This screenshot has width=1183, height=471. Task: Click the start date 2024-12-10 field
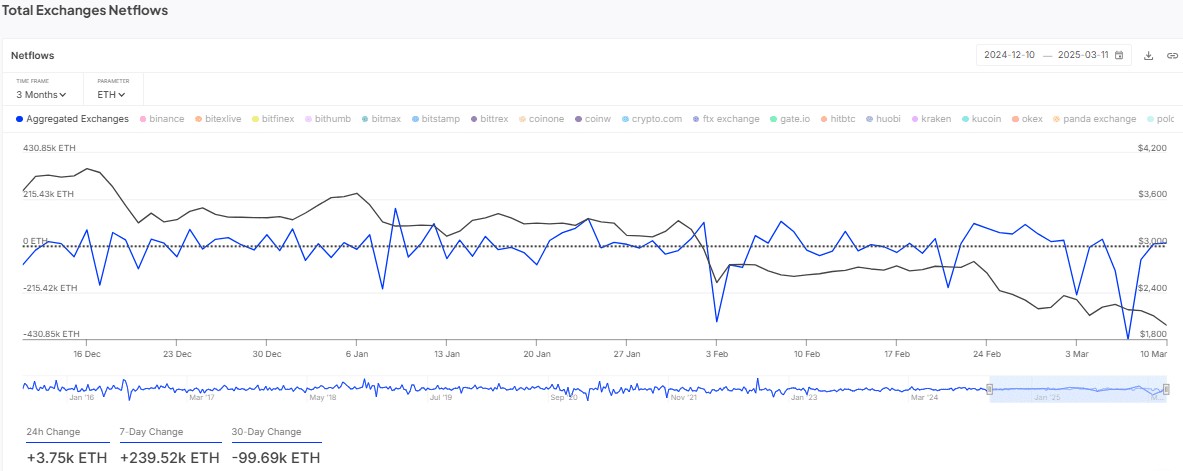click(x=1009, y=56)
